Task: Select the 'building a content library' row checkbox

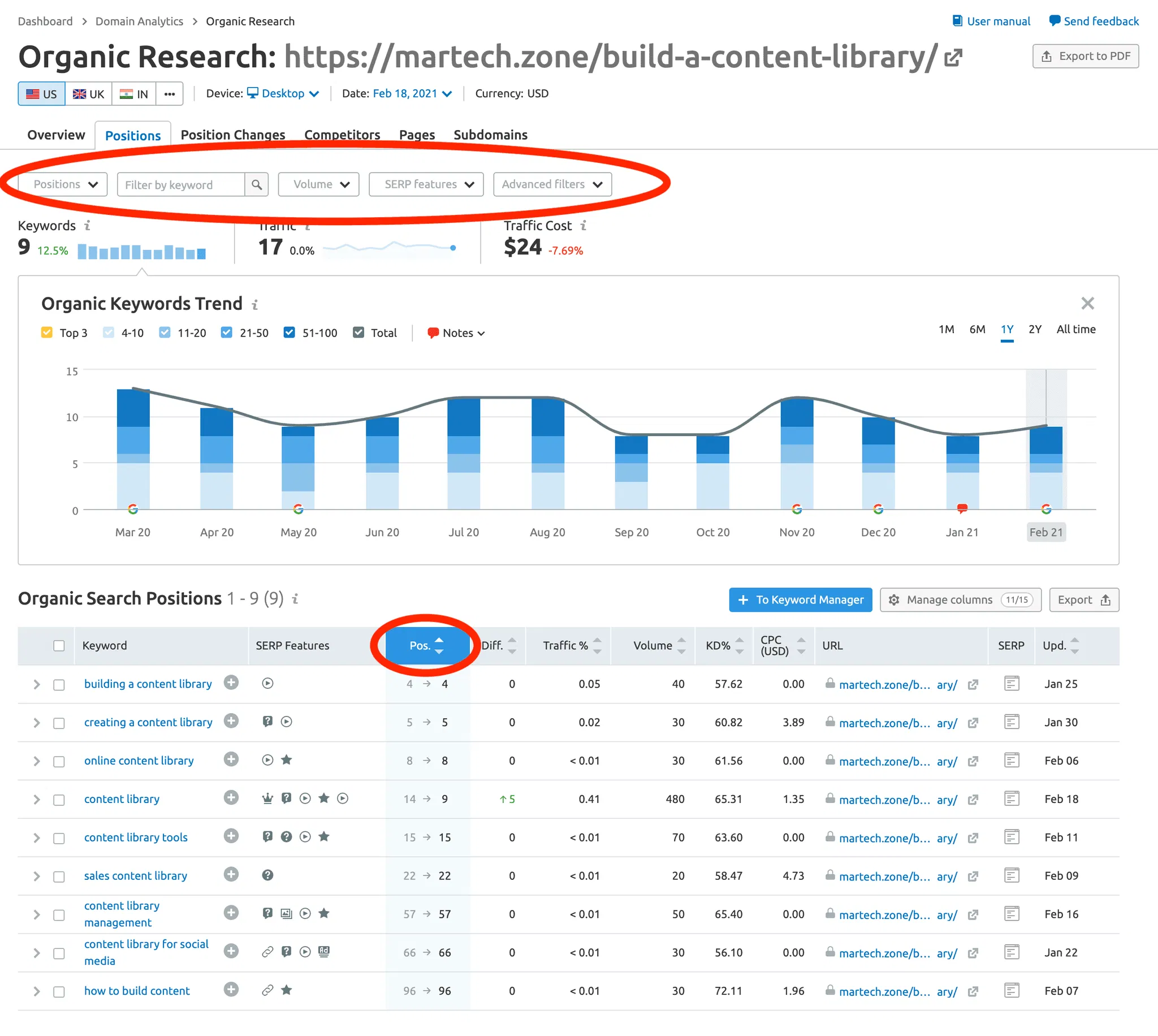Action: coord(59,684)
